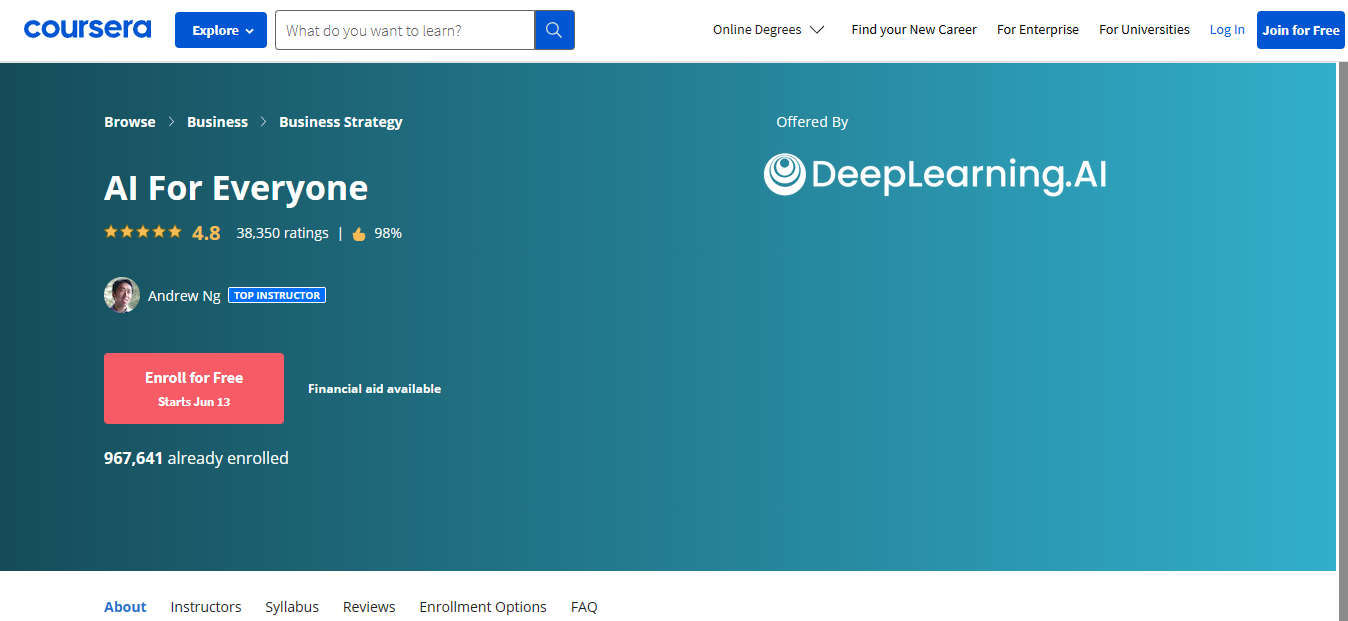
Task: Switch to the Reviews tab
Action: (369, 607)
